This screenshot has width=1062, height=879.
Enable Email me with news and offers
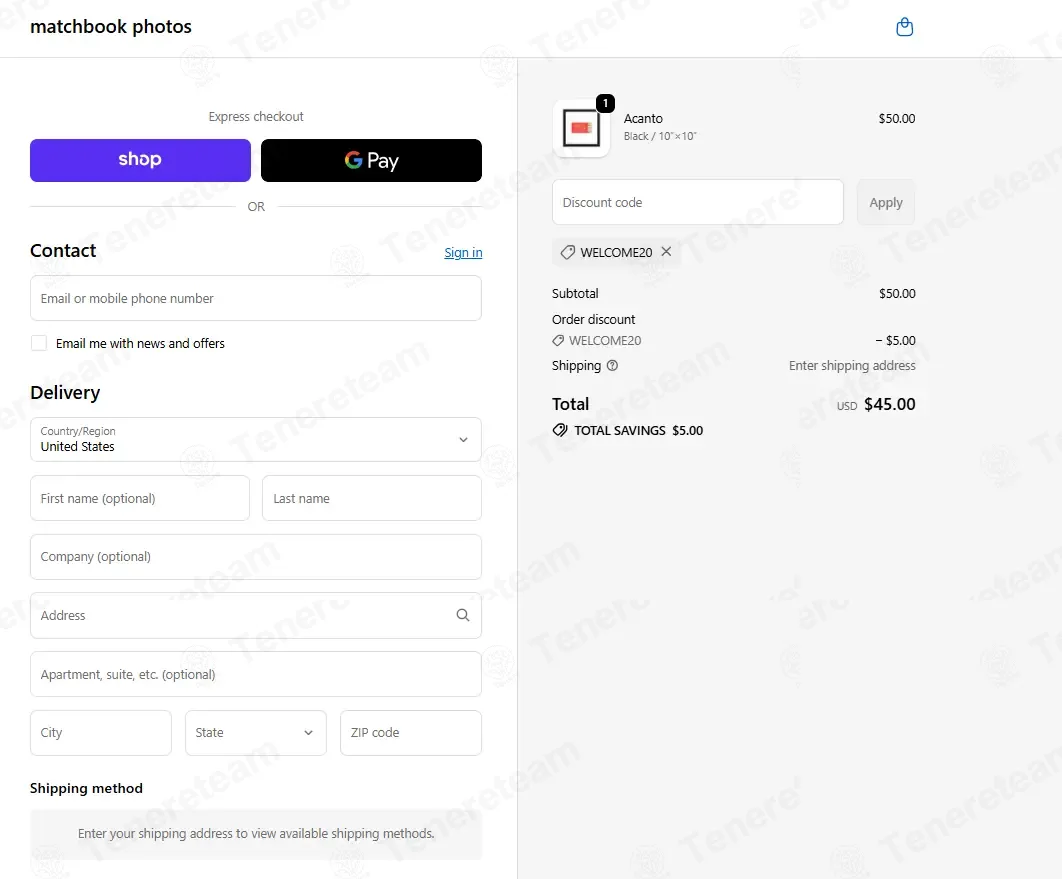(x=39, y=343)
